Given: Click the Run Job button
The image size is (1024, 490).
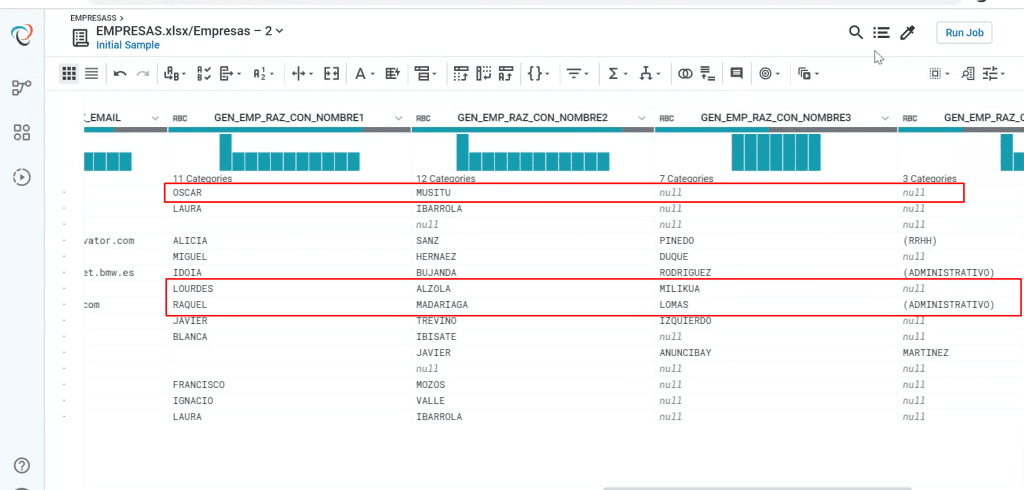Looking at the screenshot, I should (x=965, y=33).
